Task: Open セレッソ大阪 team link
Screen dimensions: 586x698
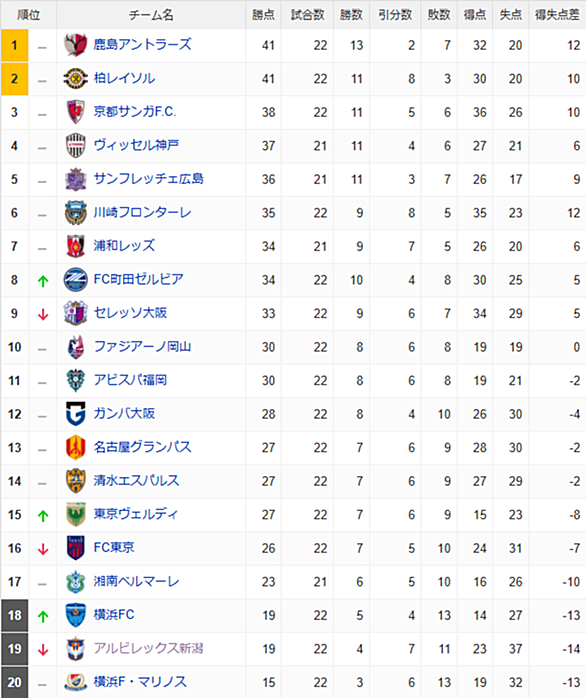Action: (x=130, y=313)
